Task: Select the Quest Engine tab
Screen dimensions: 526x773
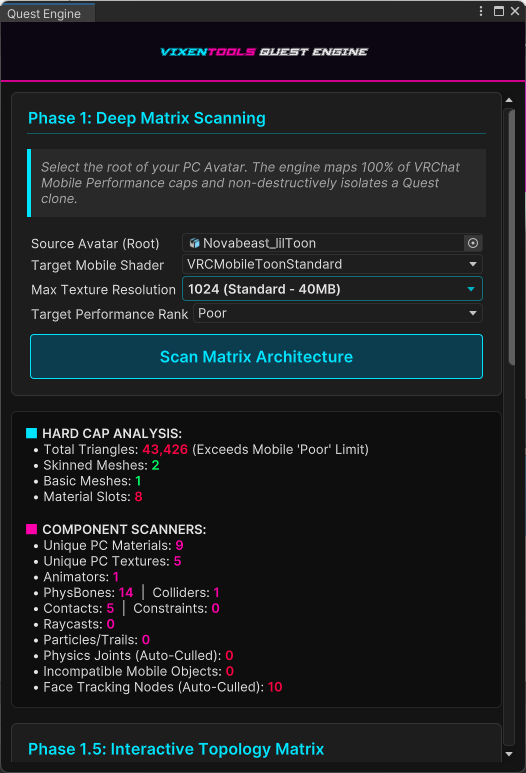Action: point(47,13)
